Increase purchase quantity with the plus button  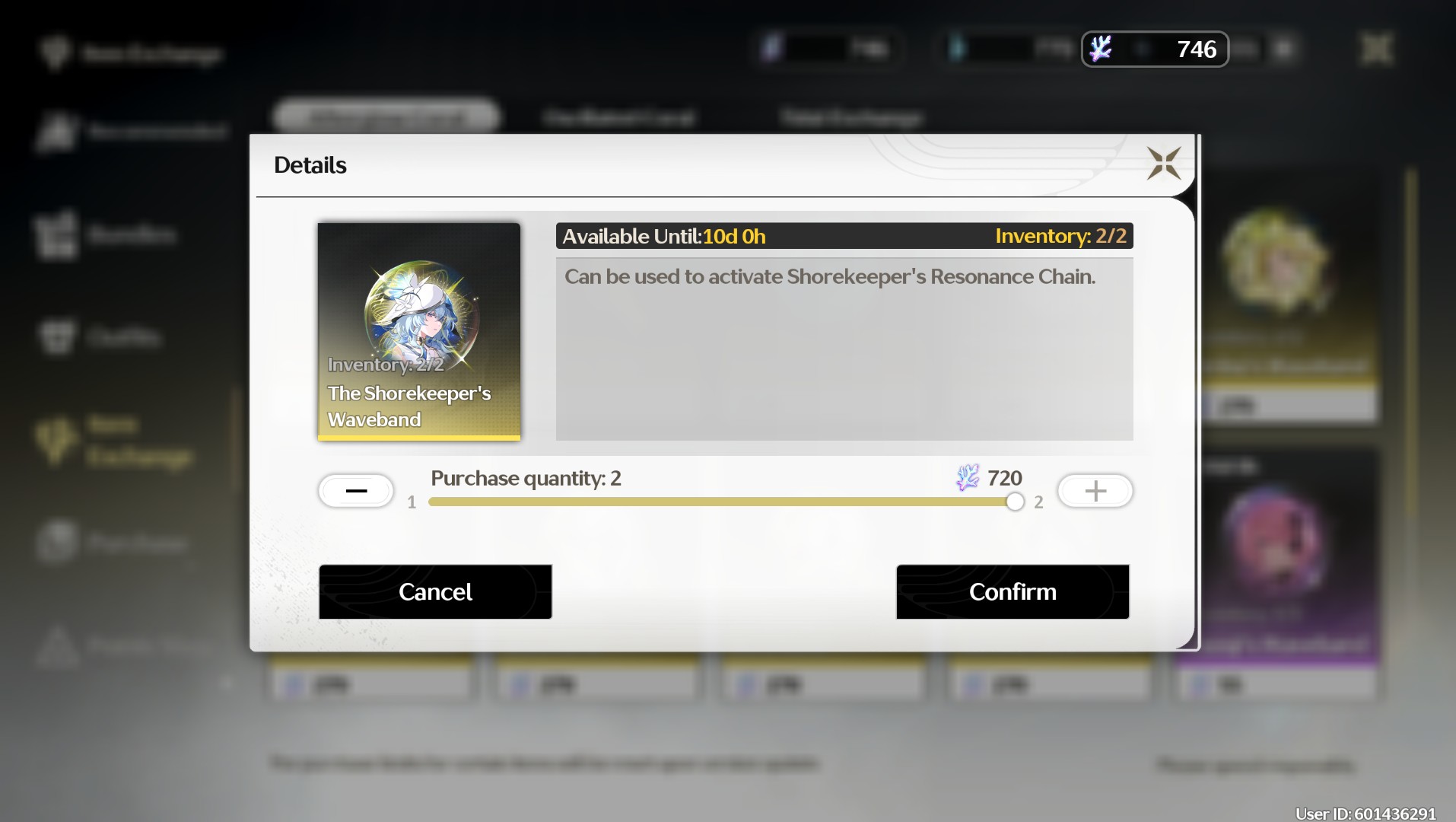point(1095,491)
